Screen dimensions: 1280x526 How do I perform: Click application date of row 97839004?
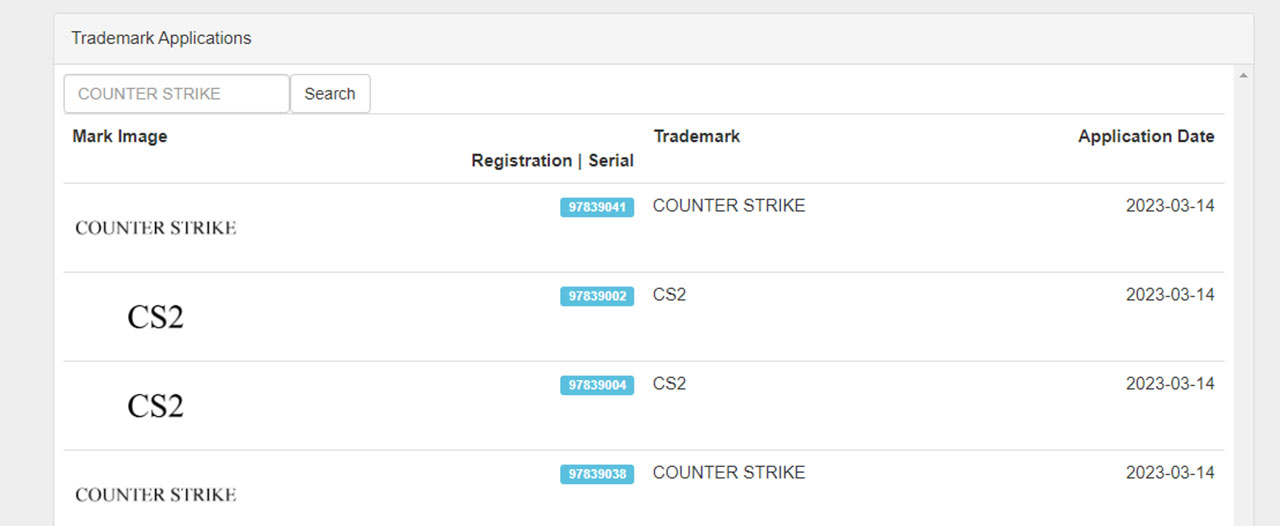pos(1170,384)
